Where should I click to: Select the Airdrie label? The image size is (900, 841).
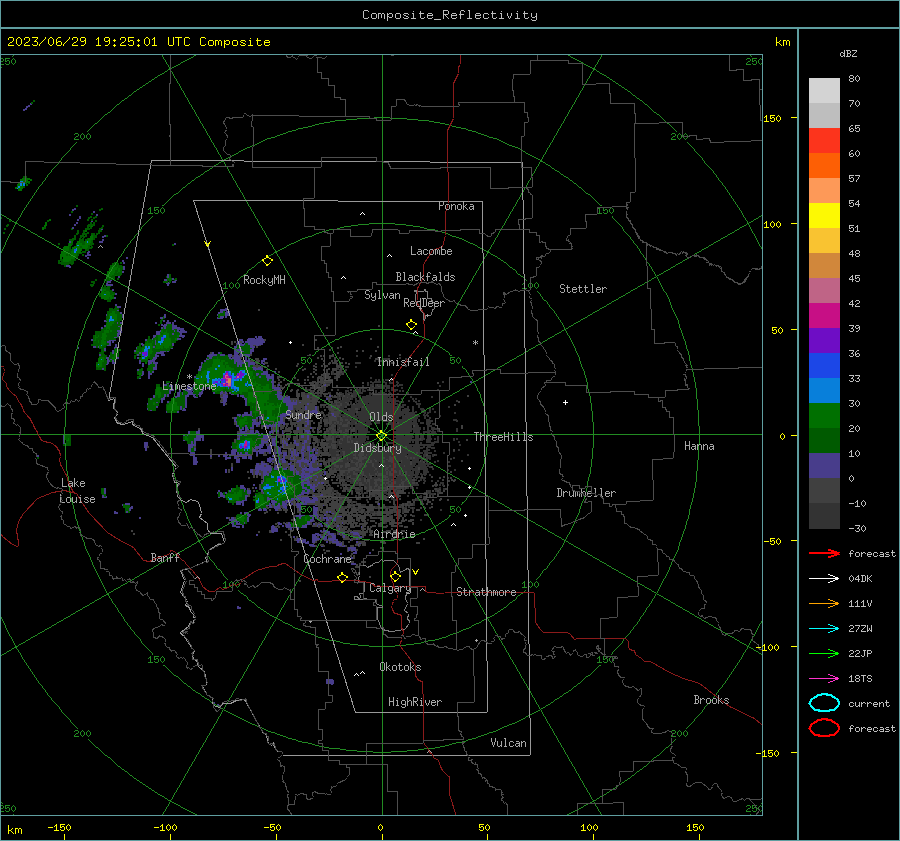coord(394,534)
